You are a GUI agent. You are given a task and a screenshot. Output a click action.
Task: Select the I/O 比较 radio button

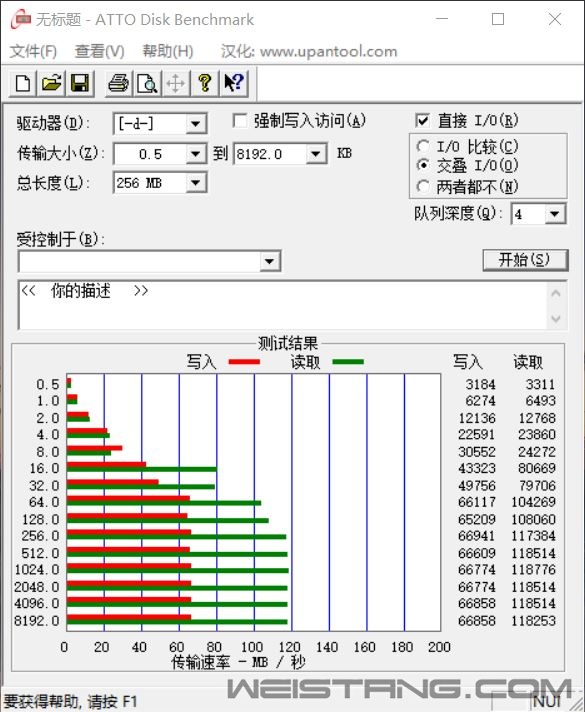pos(423,146)
